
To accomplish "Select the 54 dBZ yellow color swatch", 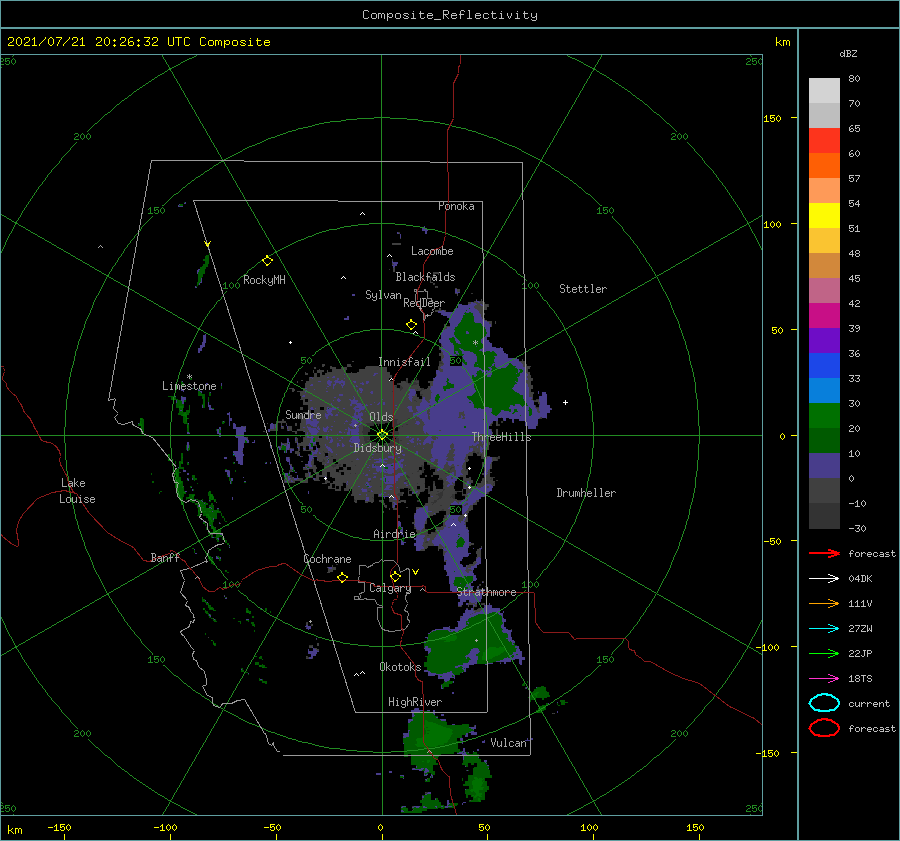I will pos(824,215).
